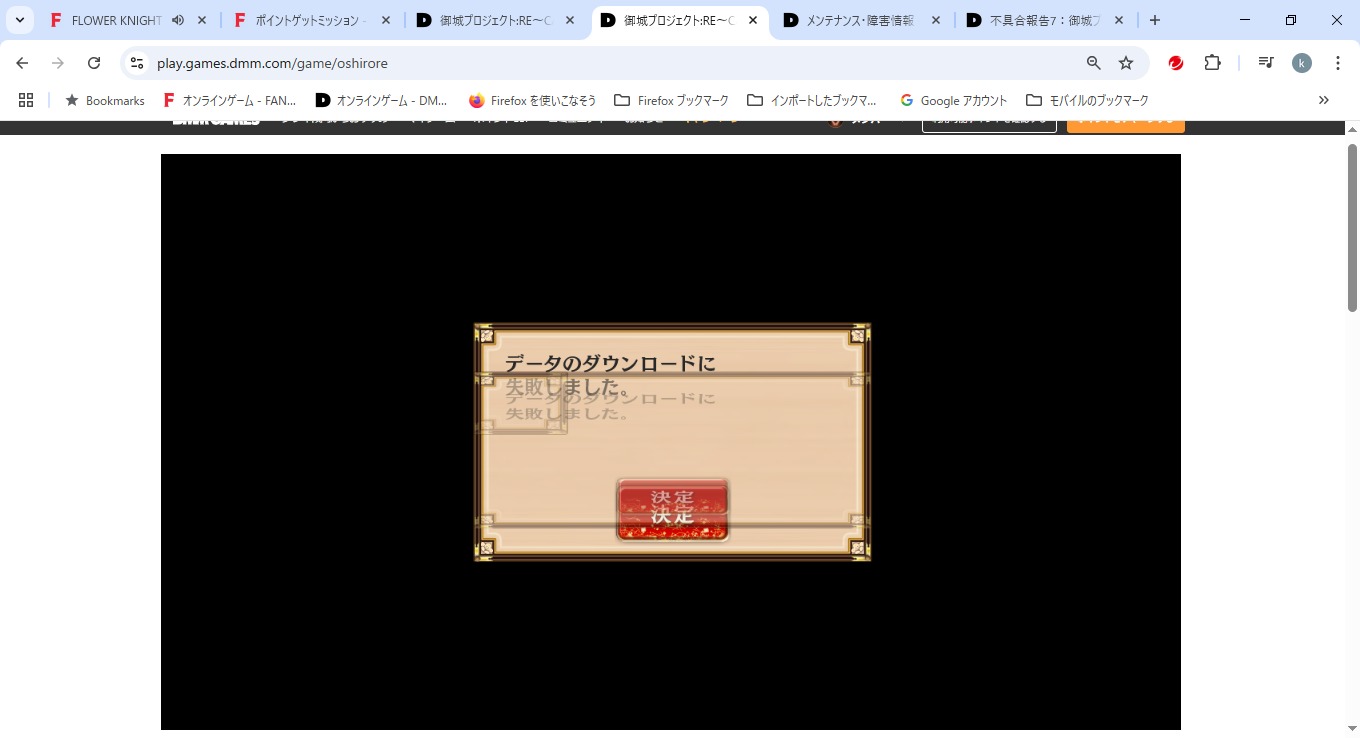Click the vertical page scrollbar thumb
Screen dimensions: 1360x738
[x=1352, y=227]
